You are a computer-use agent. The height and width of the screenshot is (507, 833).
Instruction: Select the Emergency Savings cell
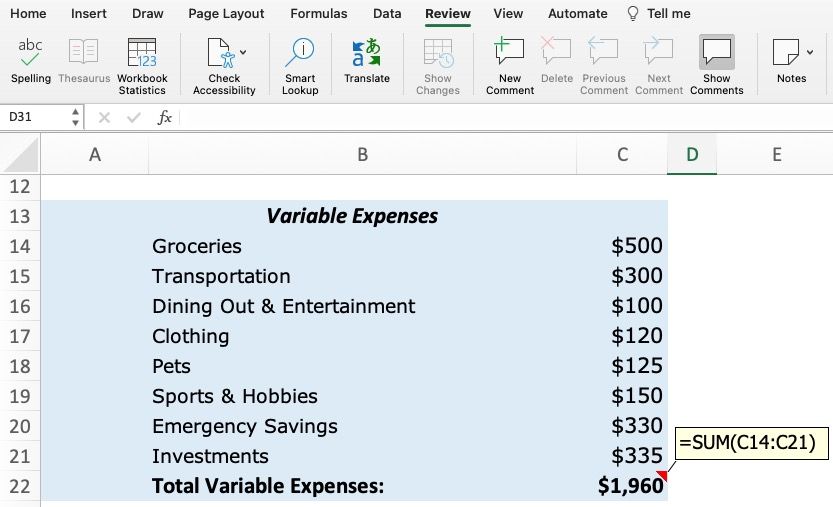point(362,426)
